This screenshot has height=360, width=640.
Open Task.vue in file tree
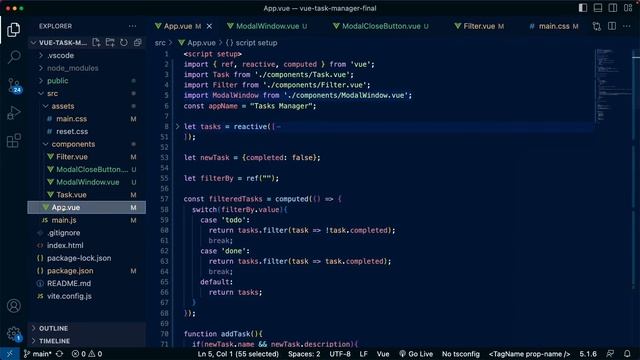71,195
